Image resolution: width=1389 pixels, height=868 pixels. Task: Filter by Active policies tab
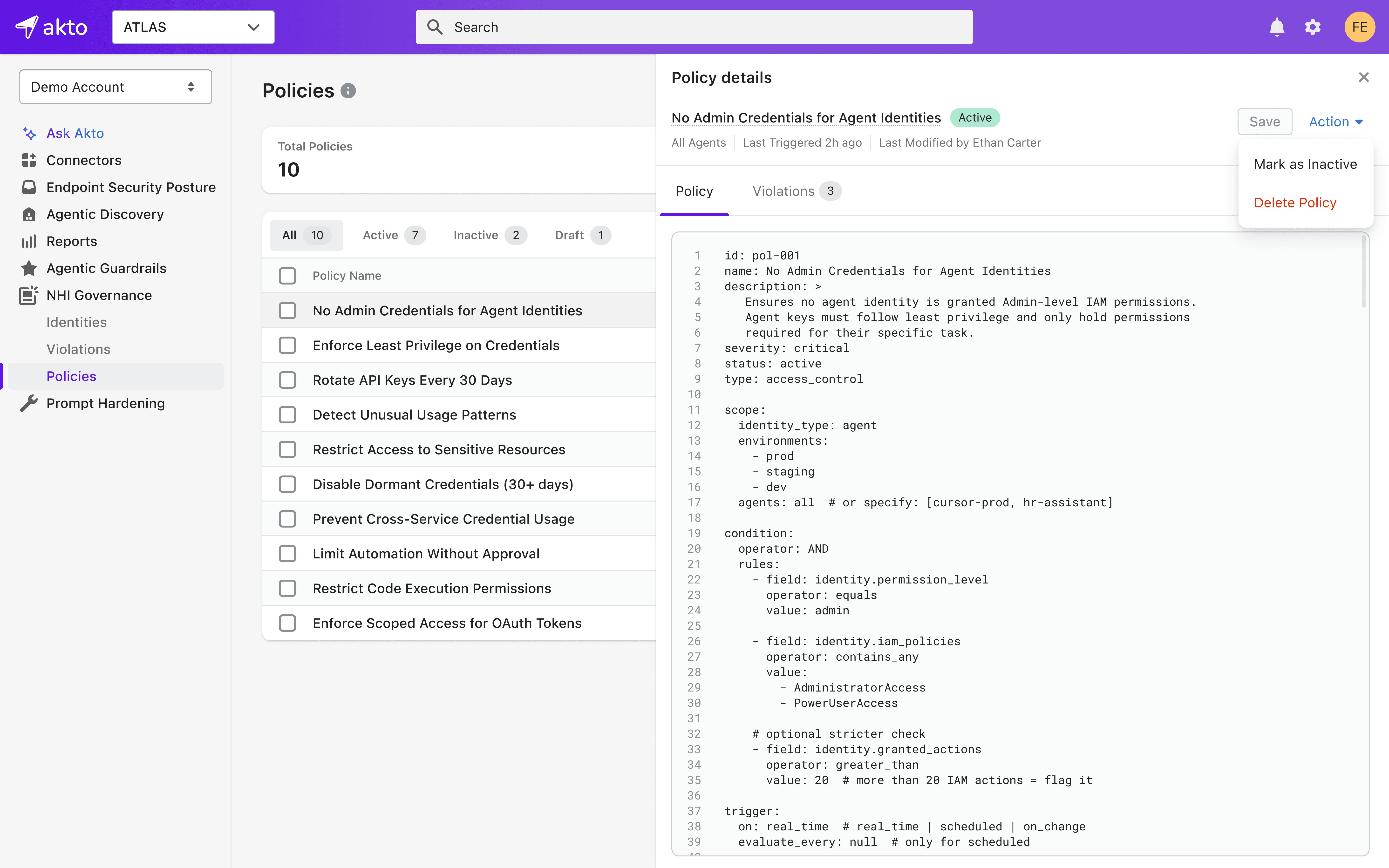click(394, 235)
